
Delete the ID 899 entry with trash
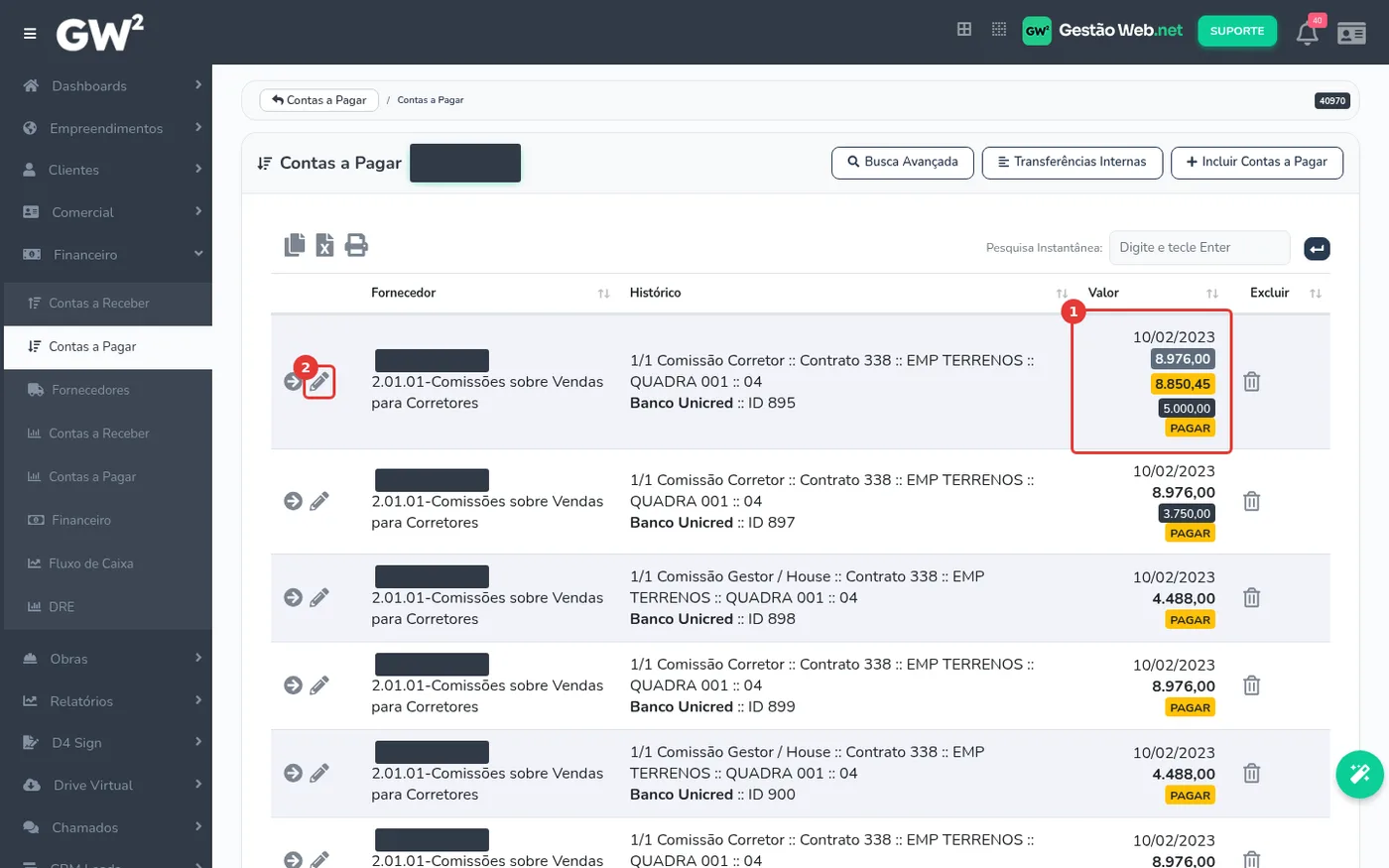tap(1252, 685)
